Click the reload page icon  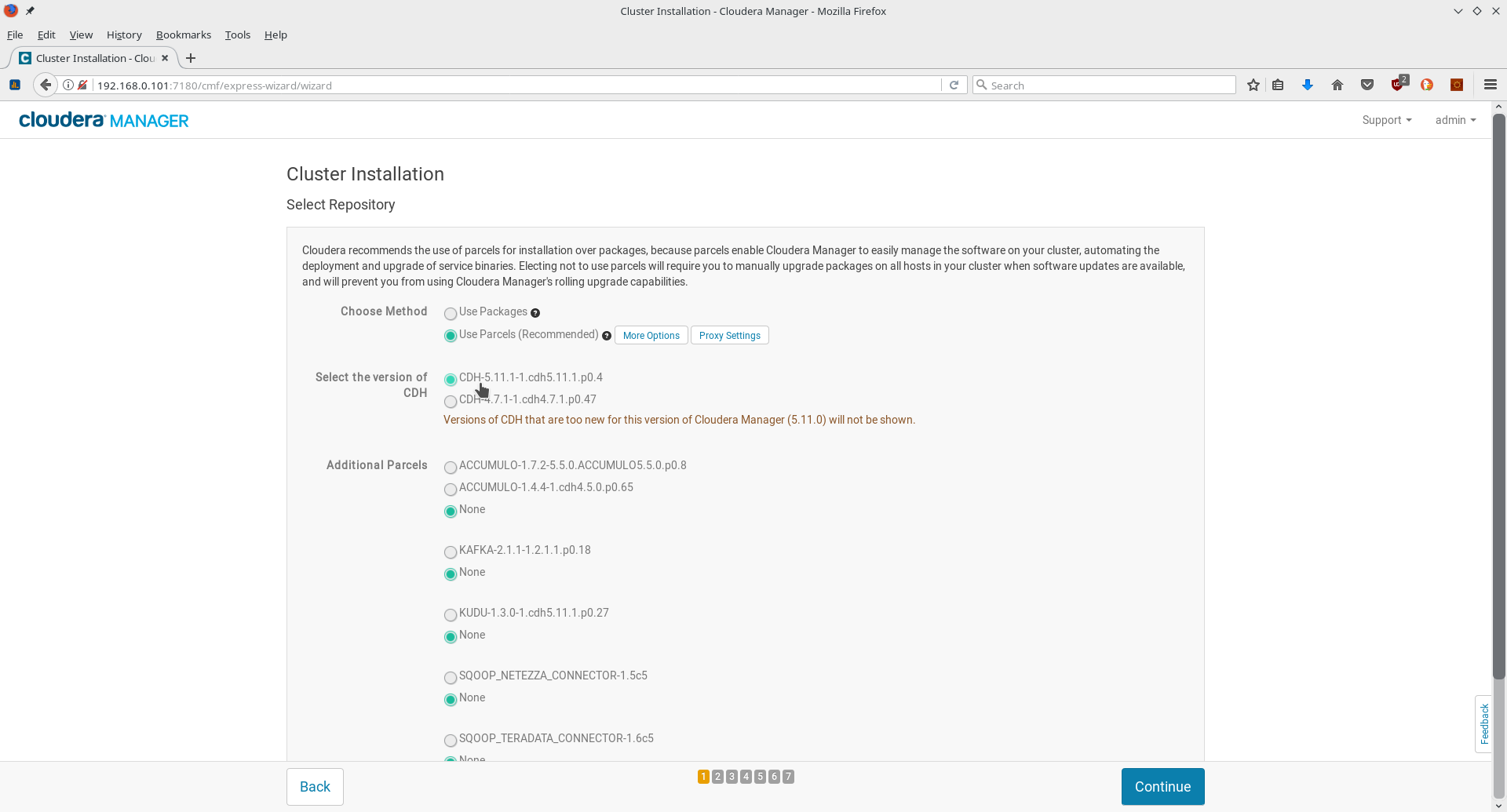[x=954, y=85]
